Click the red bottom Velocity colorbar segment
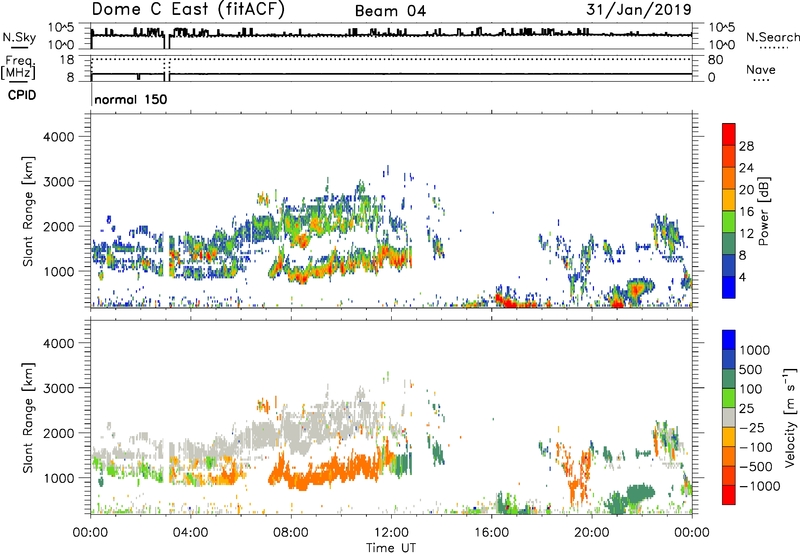This screenshot has height=554, width=800. (729, 495)
